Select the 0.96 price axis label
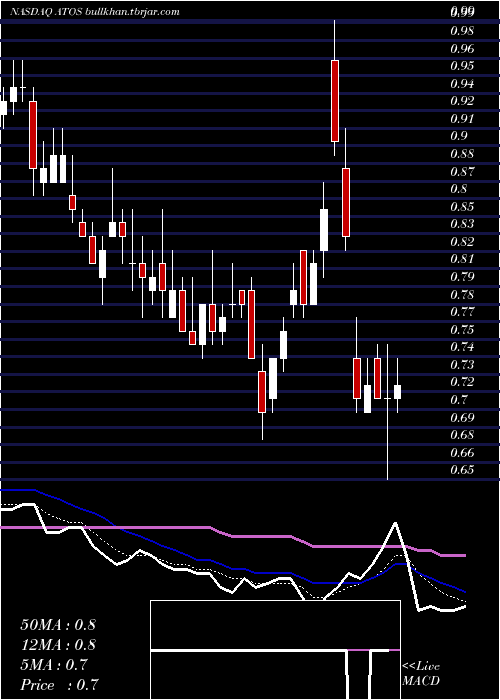Viewport: 500px width, 700px height. click(x=462, y=48)
